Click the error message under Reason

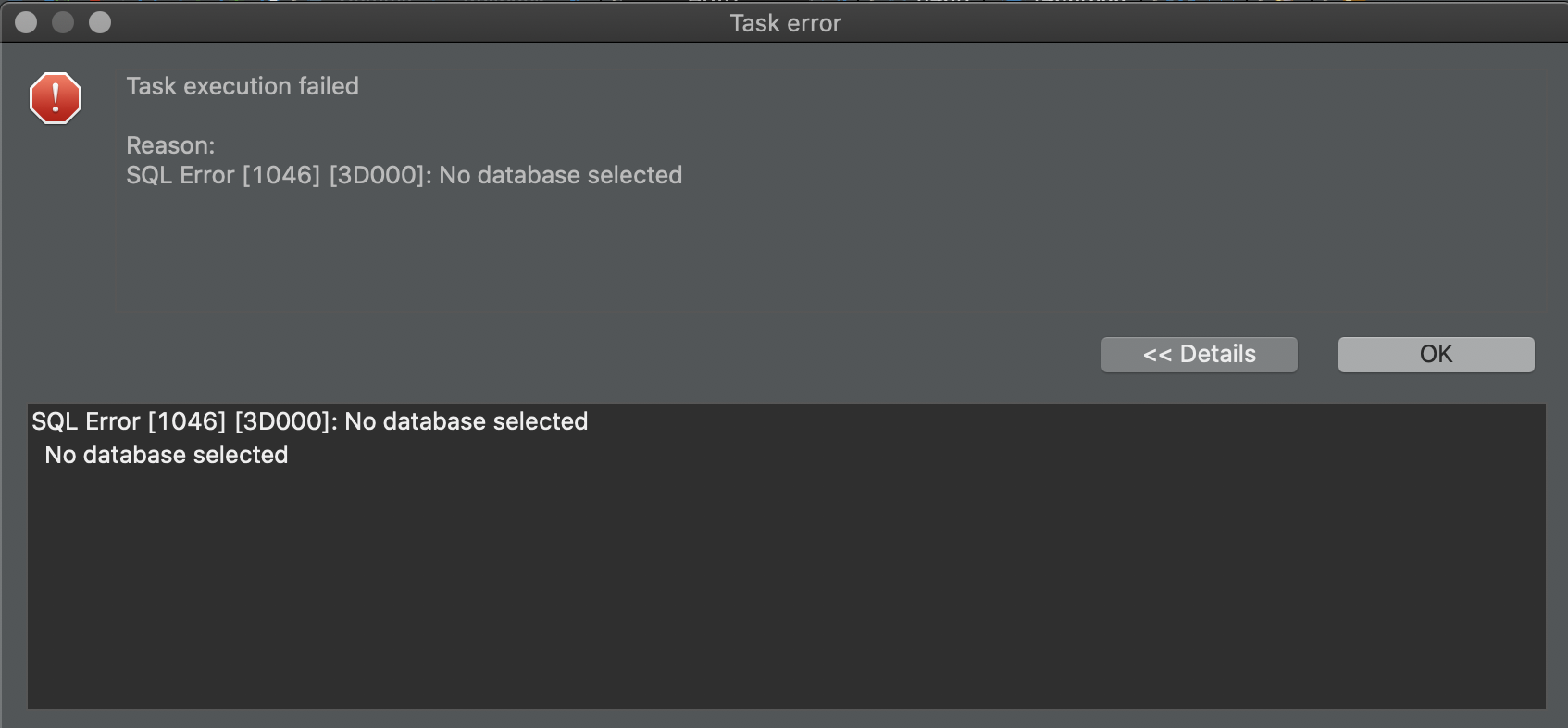404,175
